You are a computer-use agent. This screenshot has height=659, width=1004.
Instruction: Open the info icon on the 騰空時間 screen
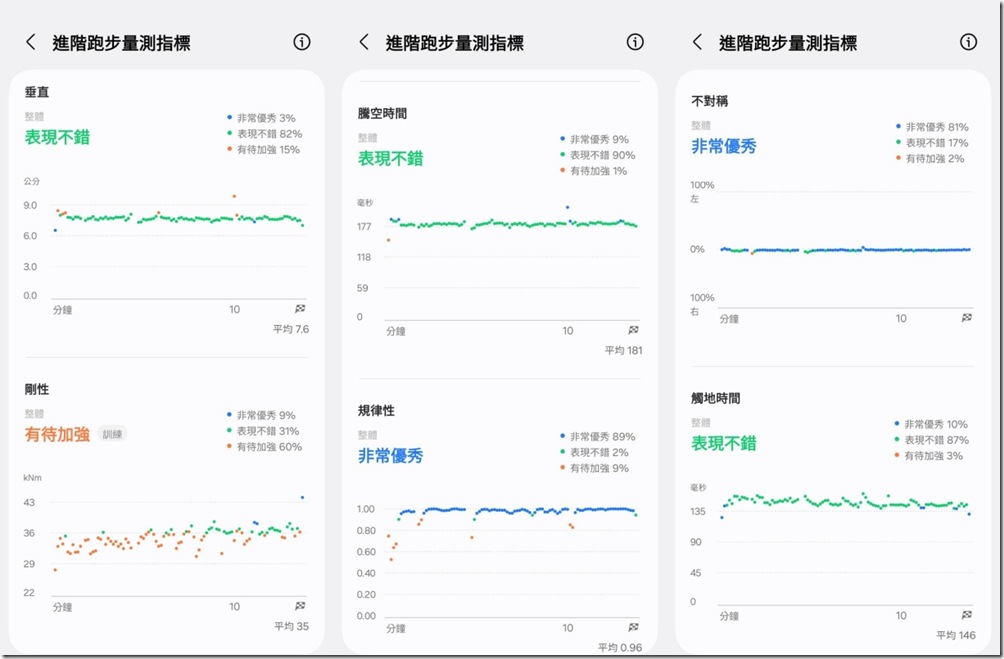click(x=635, y=42)
